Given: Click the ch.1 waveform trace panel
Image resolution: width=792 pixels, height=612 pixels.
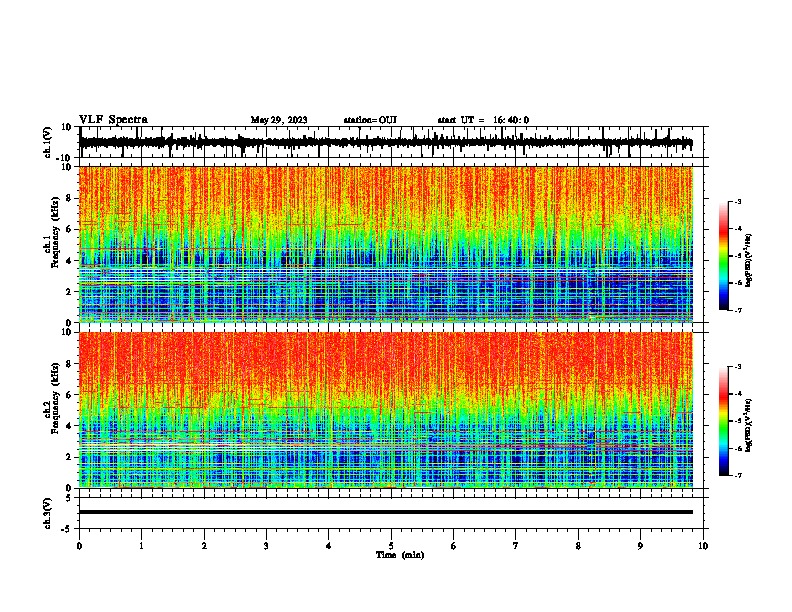Looking at the screenshot, I should pos(391,142).
